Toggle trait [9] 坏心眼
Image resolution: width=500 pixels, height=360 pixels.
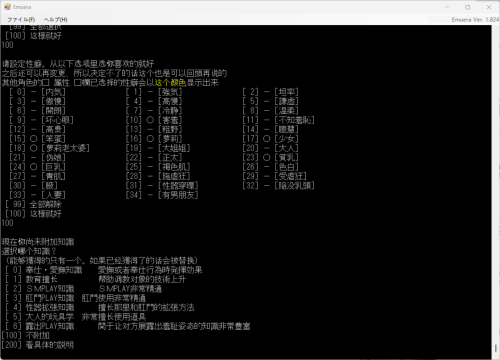pos(41,120)
